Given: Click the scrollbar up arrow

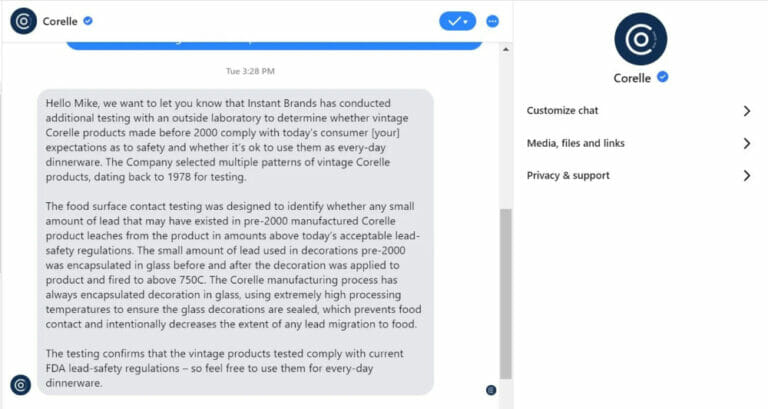Looking at the screenshot, I should point(505,46).
